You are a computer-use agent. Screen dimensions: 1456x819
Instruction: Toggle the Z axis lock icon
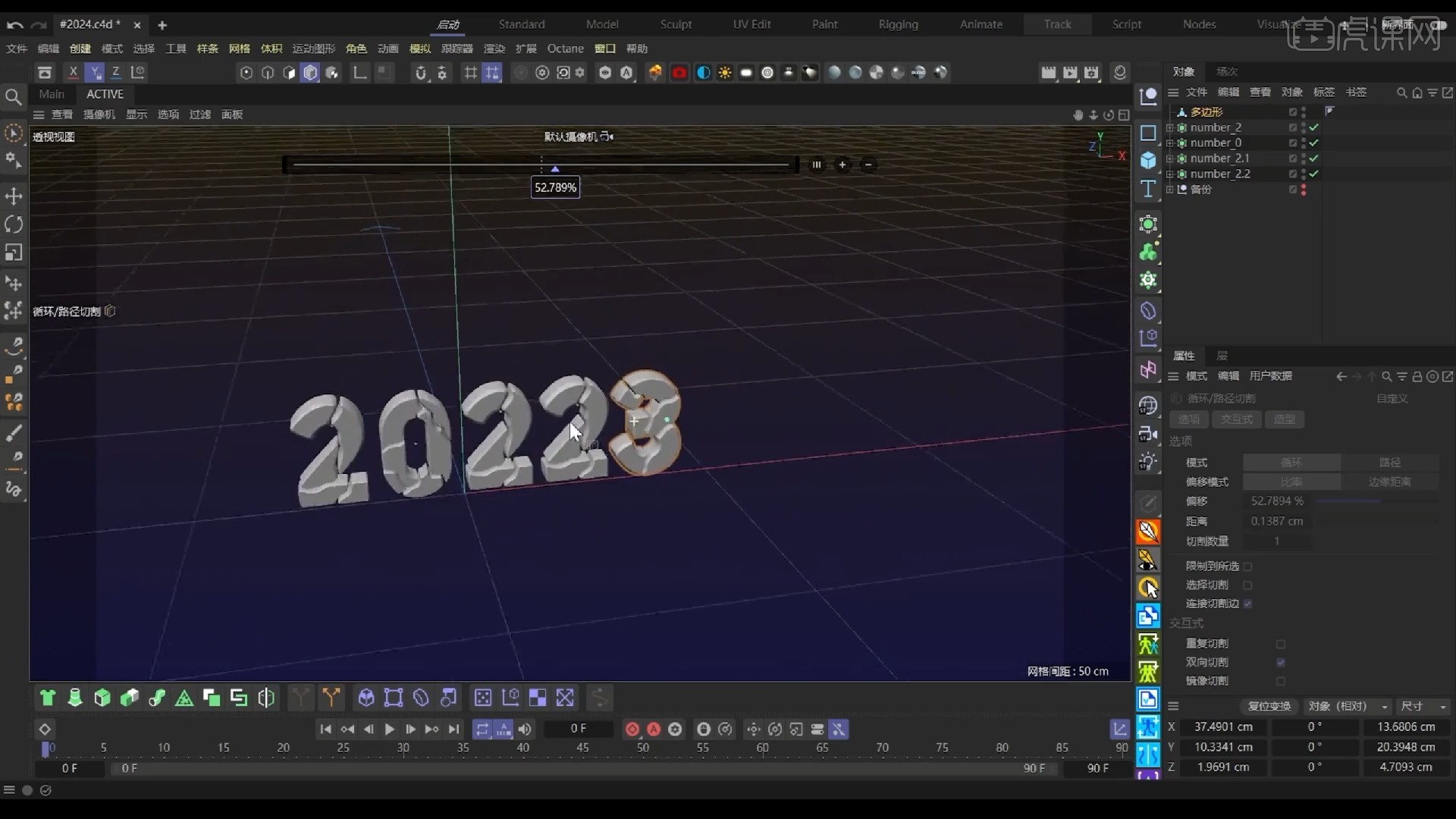(x=116, y=72)
